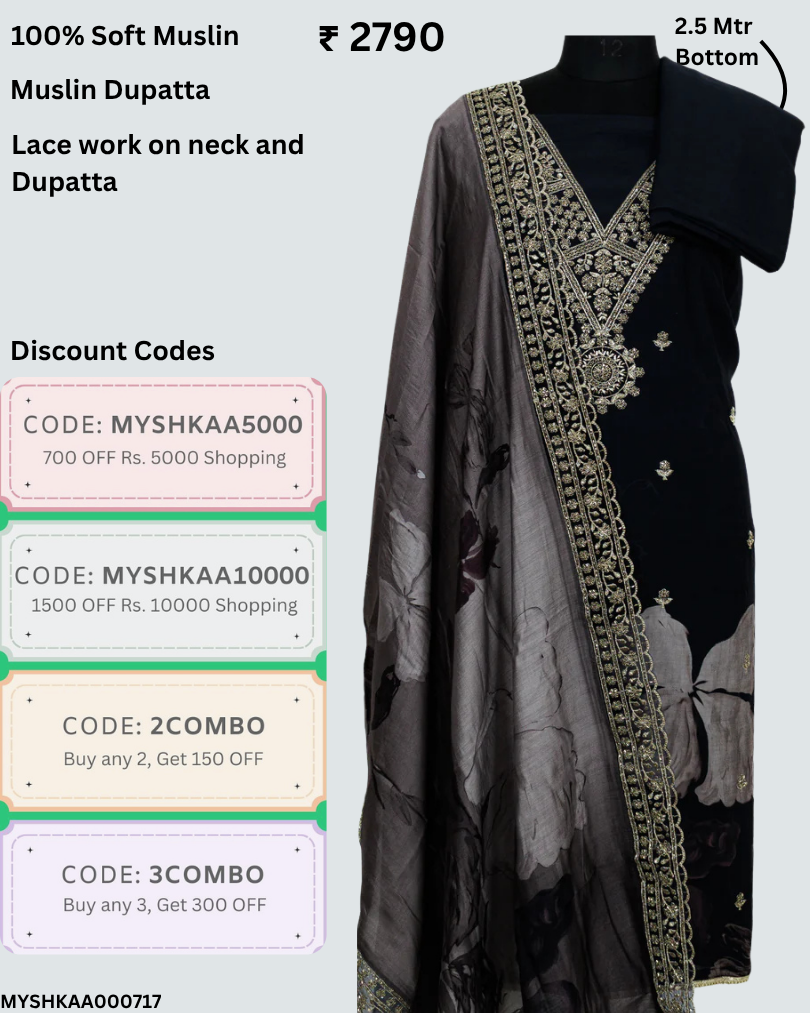Click the 100% Soft Muslin text

click(125, 36)
